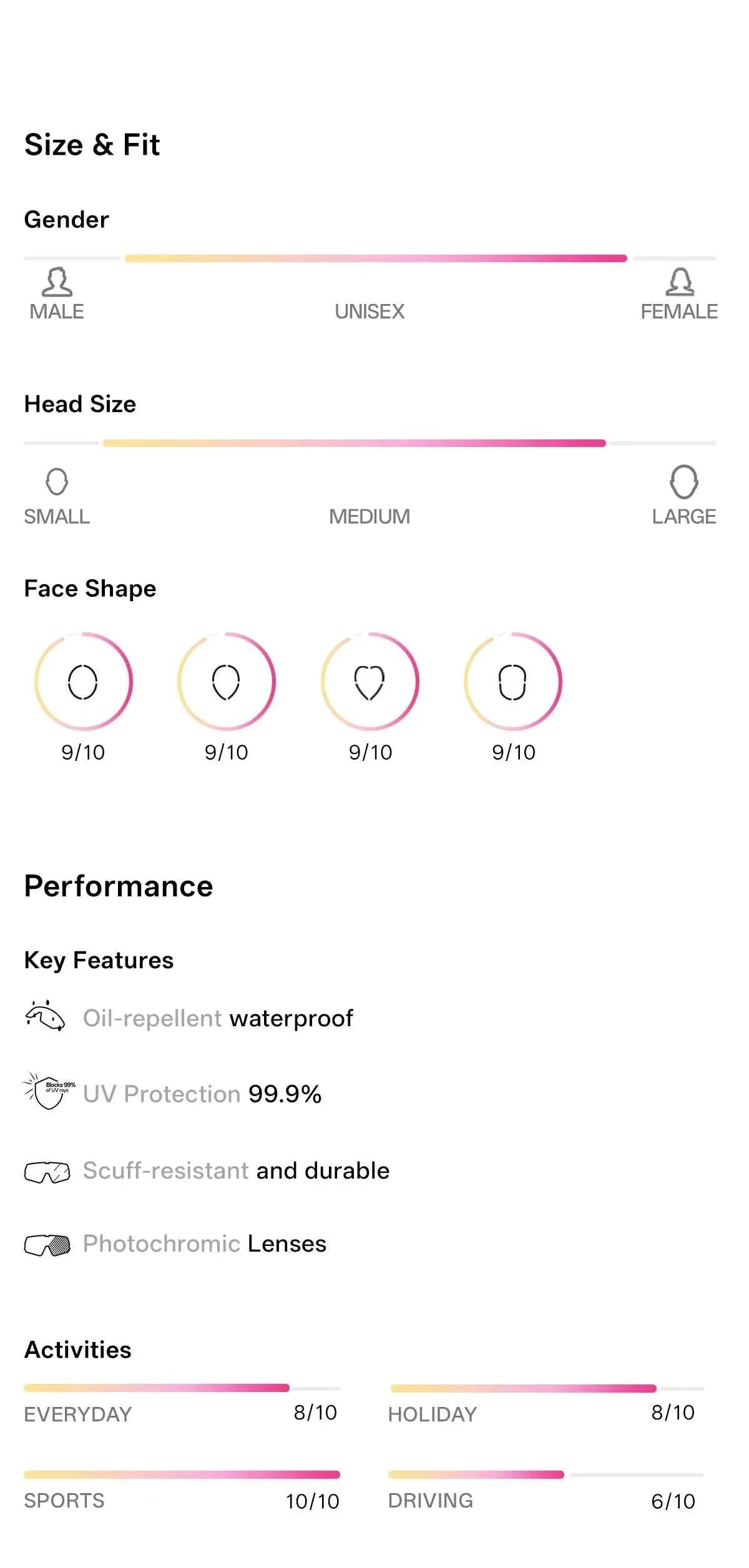Click the Photochromic Lenses feature text
The image size is (749, 1568).
pos(205,1244)
